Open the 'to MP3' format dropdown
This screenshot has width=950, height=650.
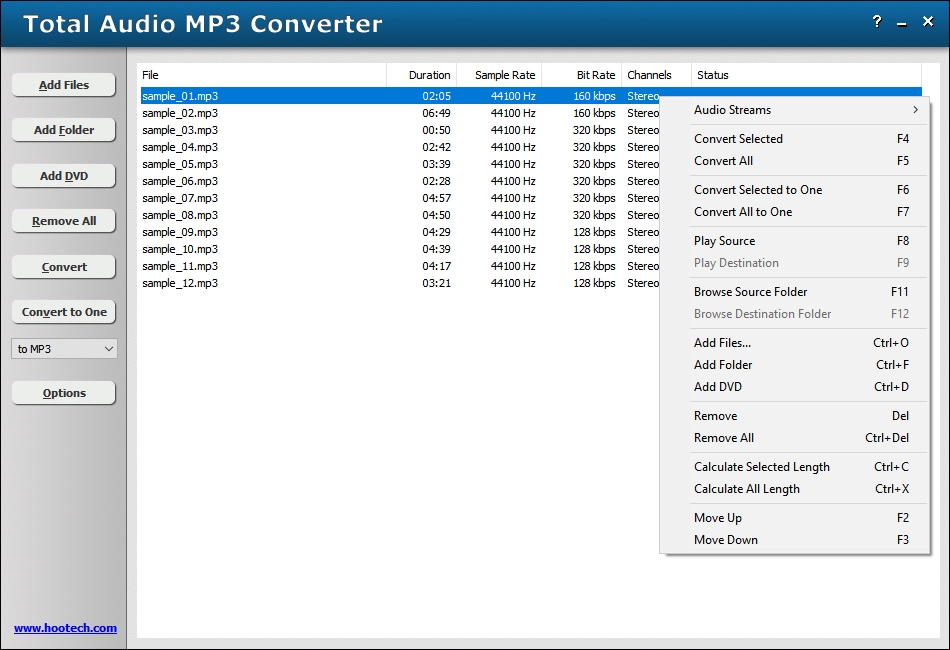[x=64, y=349]
